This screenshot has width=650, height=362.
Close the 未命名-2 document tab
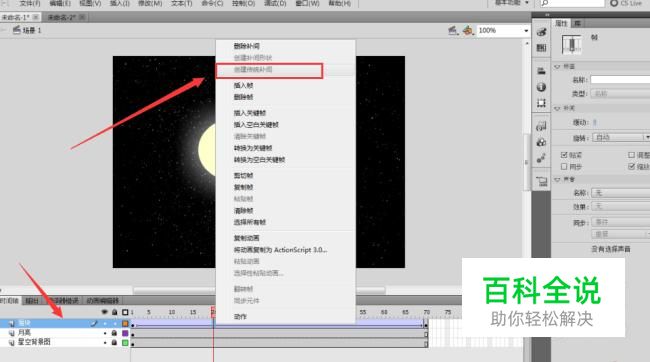click(x=82, y=17)
